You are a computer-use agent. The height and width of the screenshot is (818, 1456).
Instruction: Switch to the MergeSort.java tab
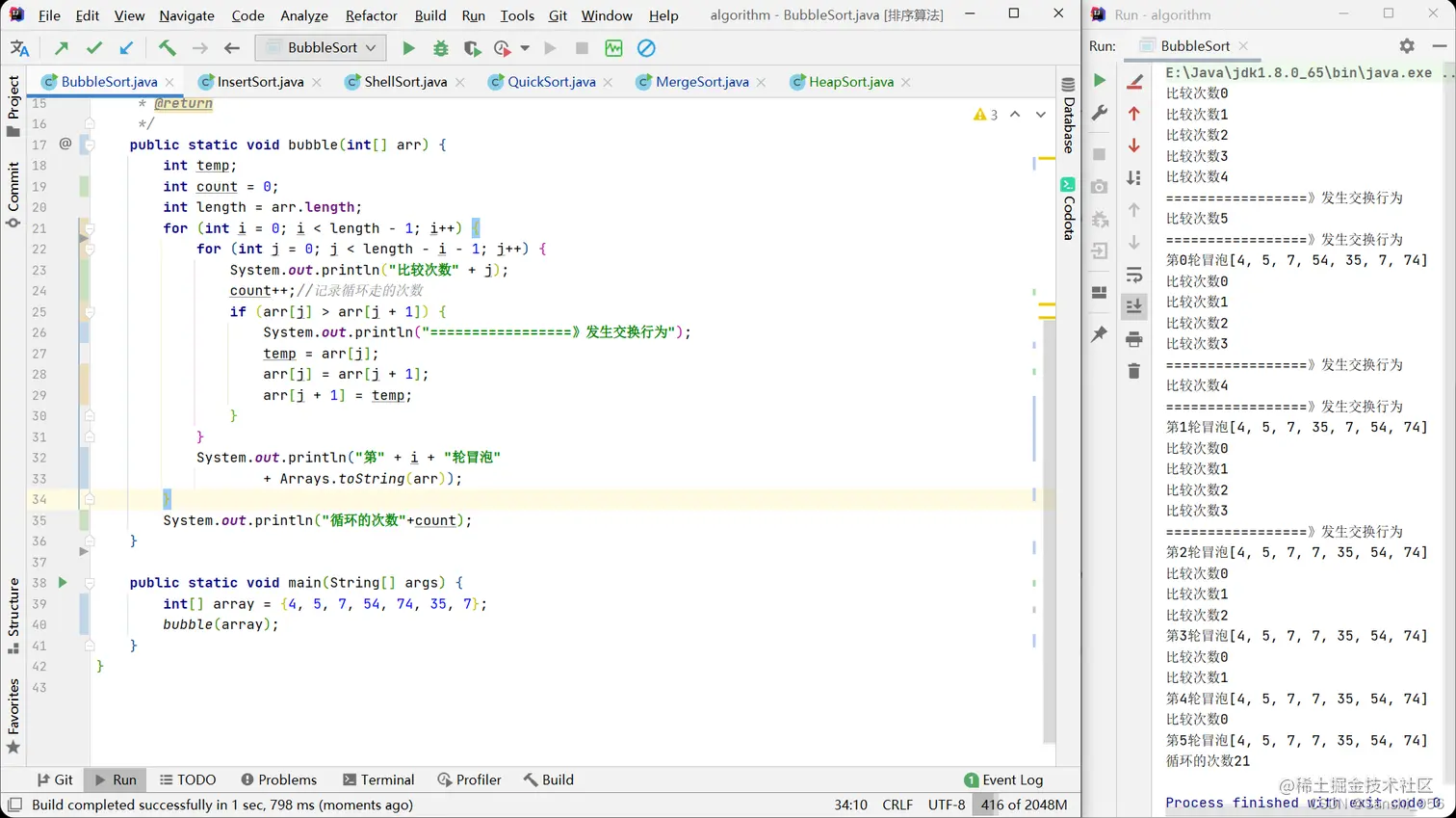click(701, 82)
